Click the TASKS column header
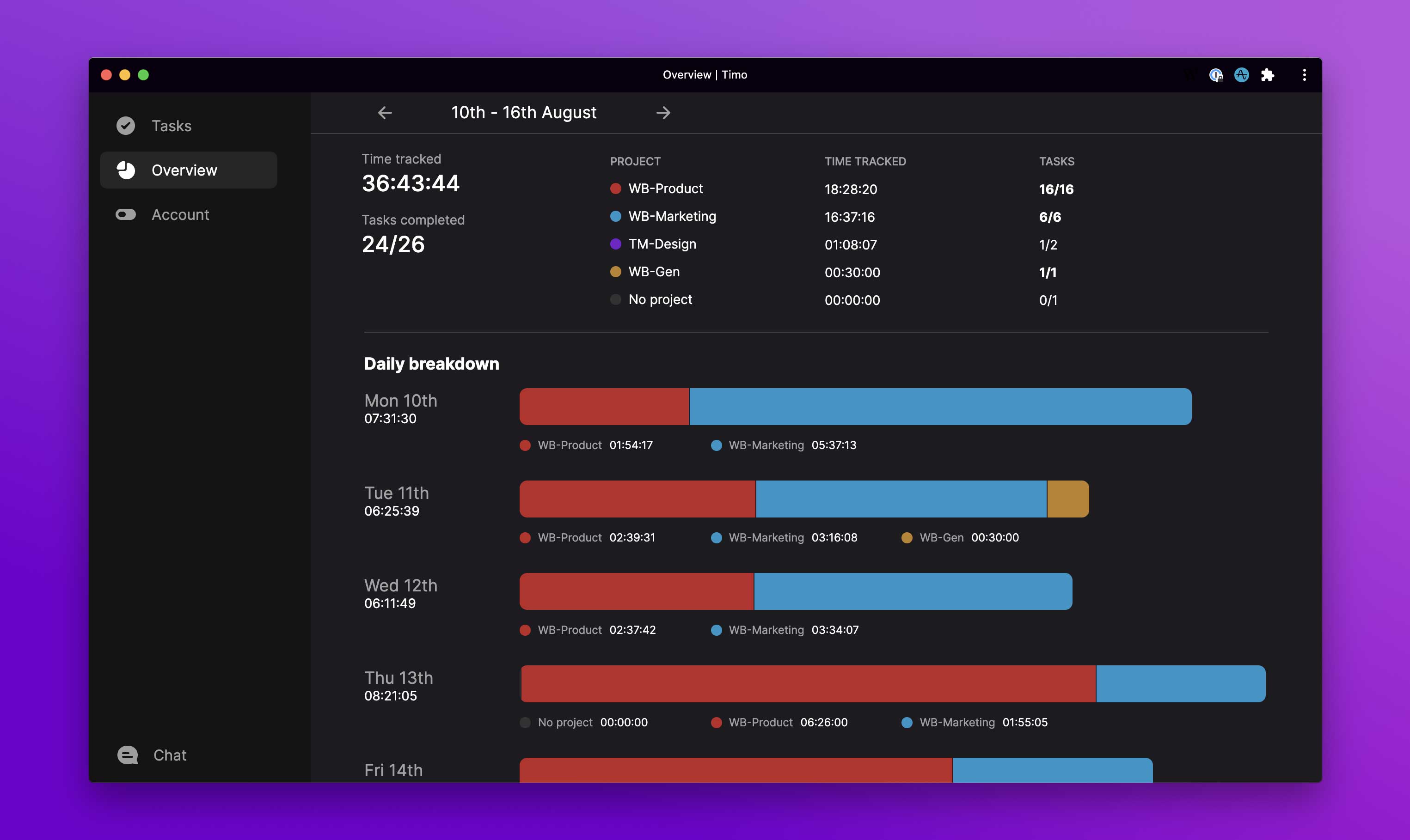 1057,161
